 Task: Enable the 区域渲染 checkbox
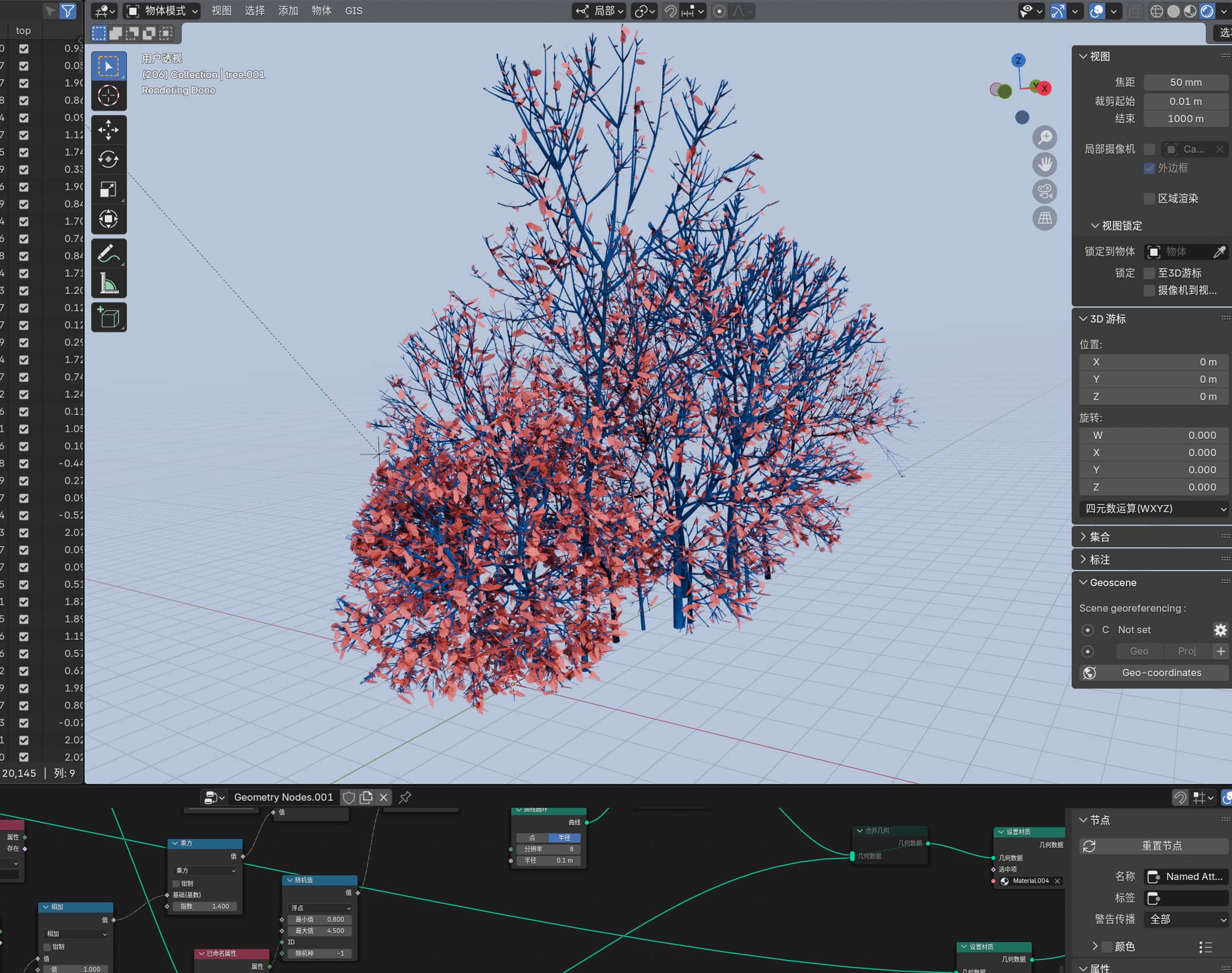(1150, 199)
